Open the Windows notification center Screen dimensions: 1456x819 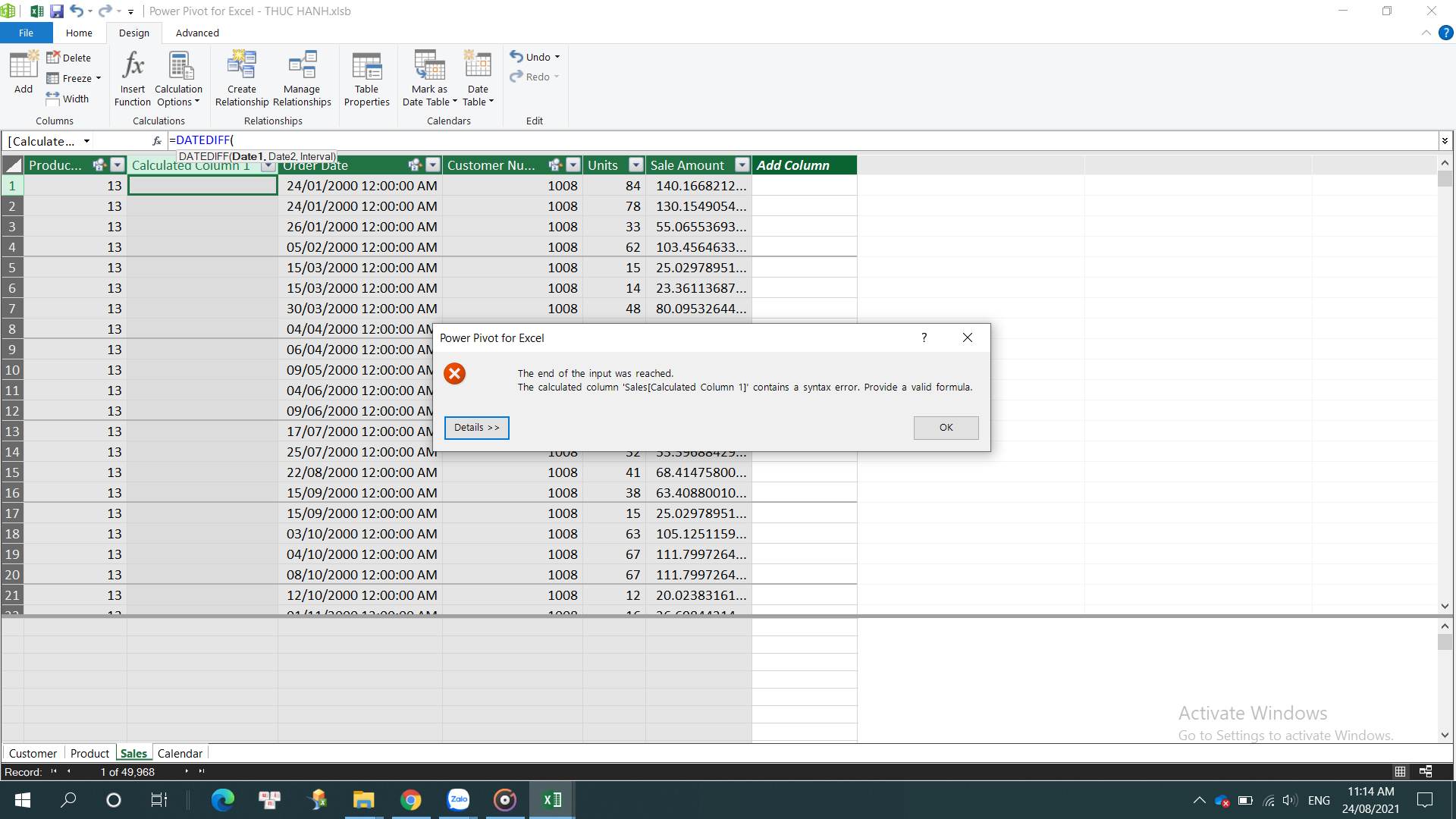pyautogui.click(x=1425, y=800)
